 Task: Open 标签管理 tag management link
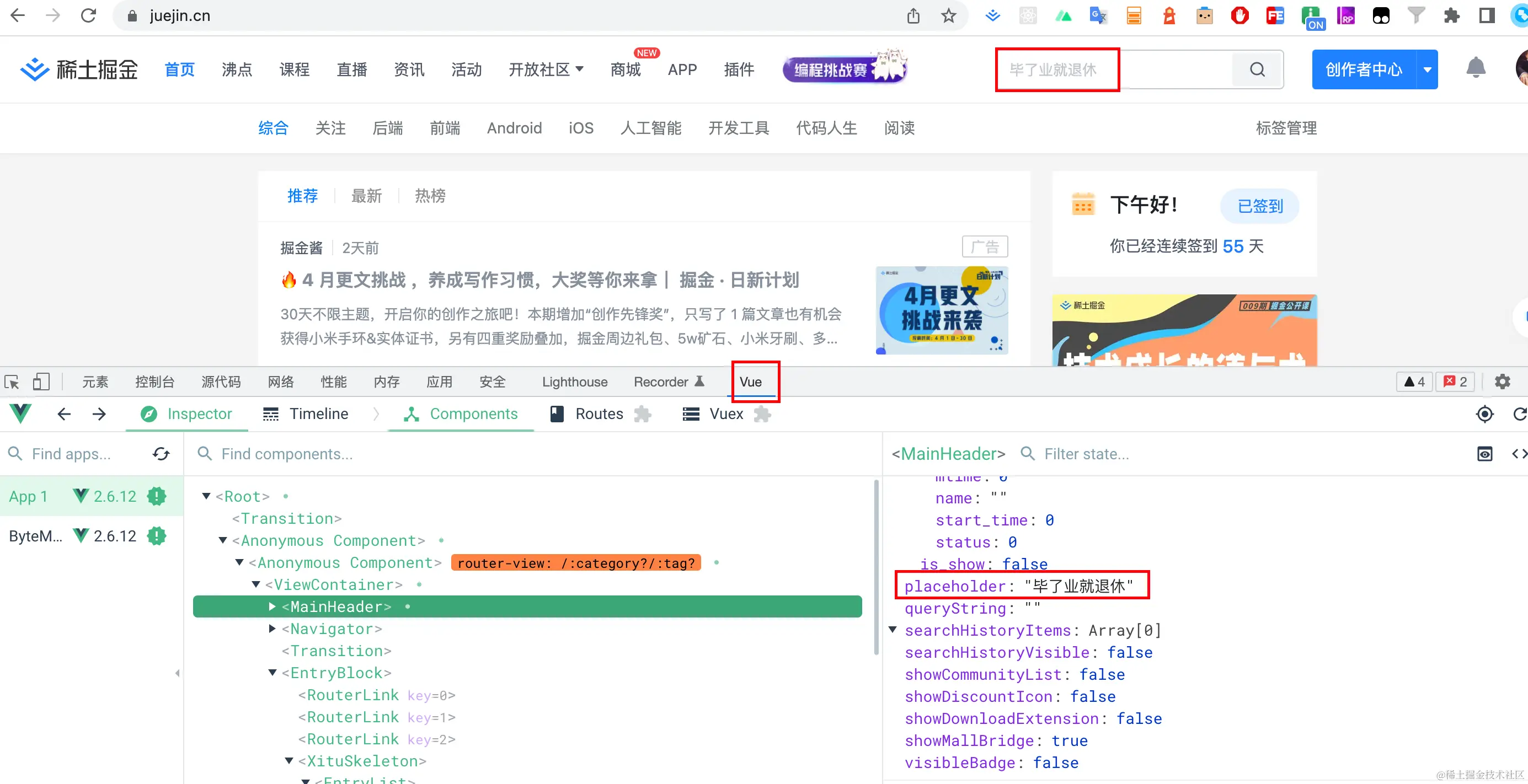click(1286, 127)
